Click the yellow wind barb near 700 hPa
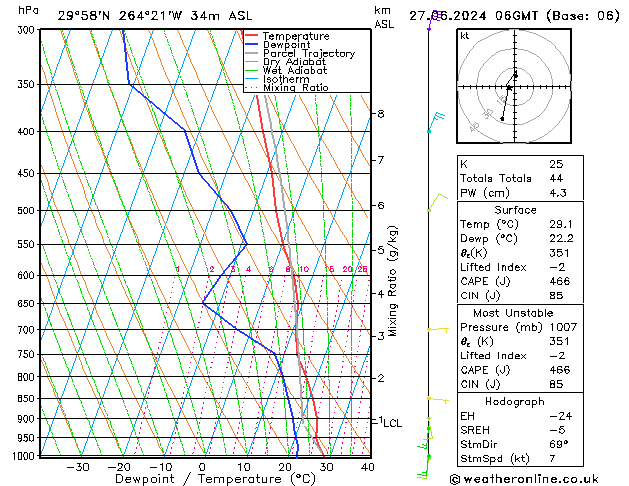This screenshot has width=629, height=486. click(x=437, y=328)
